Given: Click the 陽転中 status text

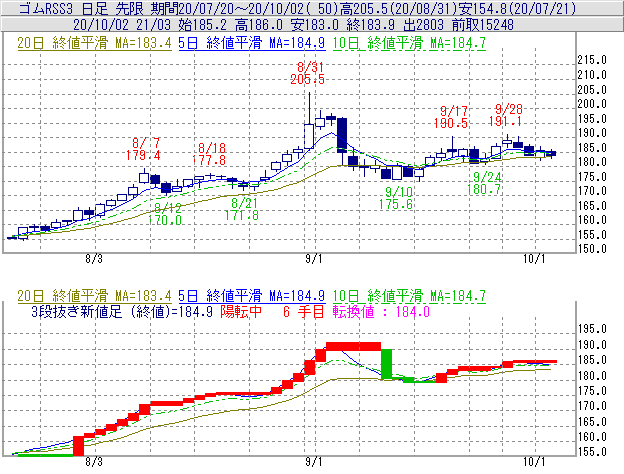Looking at the screenshot, I should pyautogui.click(x=241, y=312).
